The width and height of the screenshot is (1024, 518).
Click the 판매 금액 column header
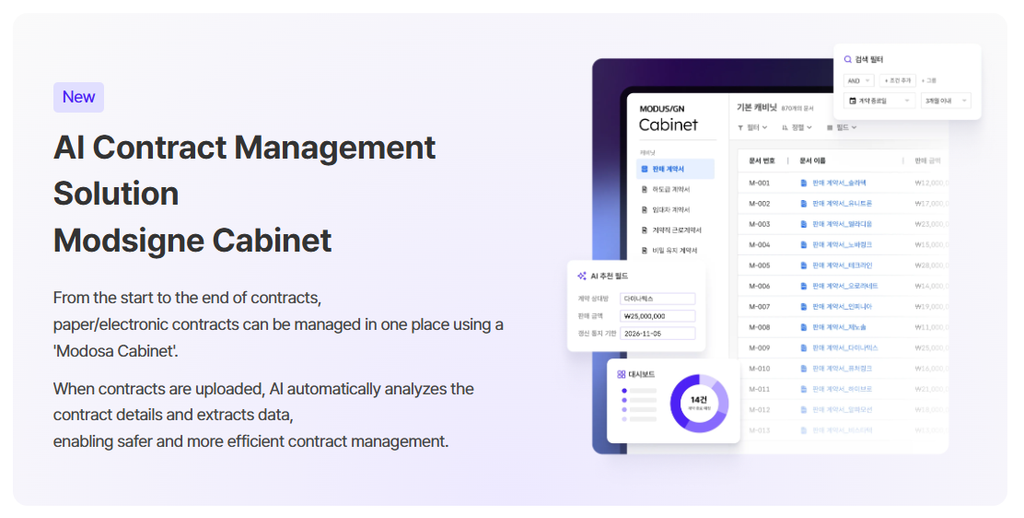pos(927,161)
